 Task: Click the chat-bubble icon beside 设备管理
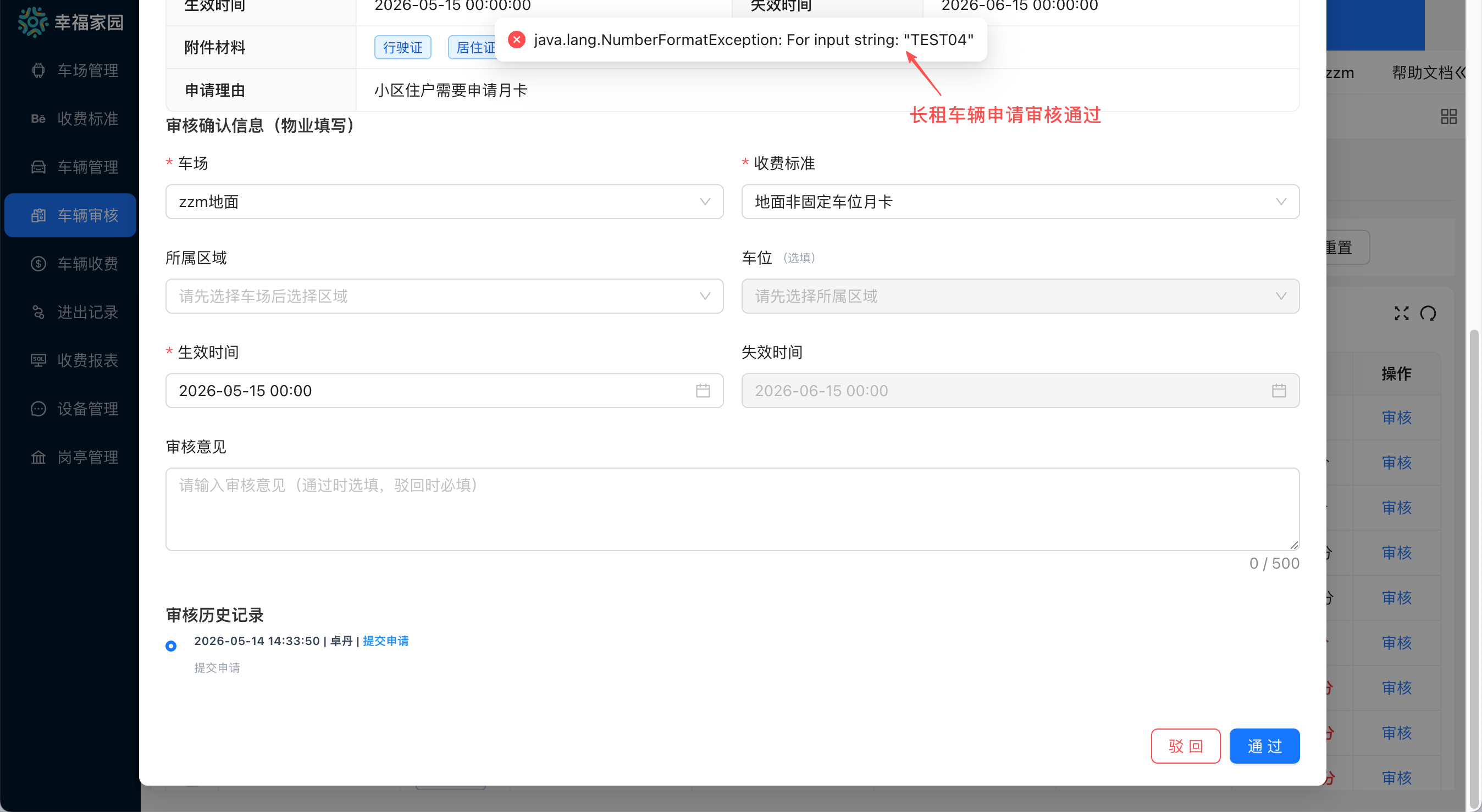click(x=38, y=408)
